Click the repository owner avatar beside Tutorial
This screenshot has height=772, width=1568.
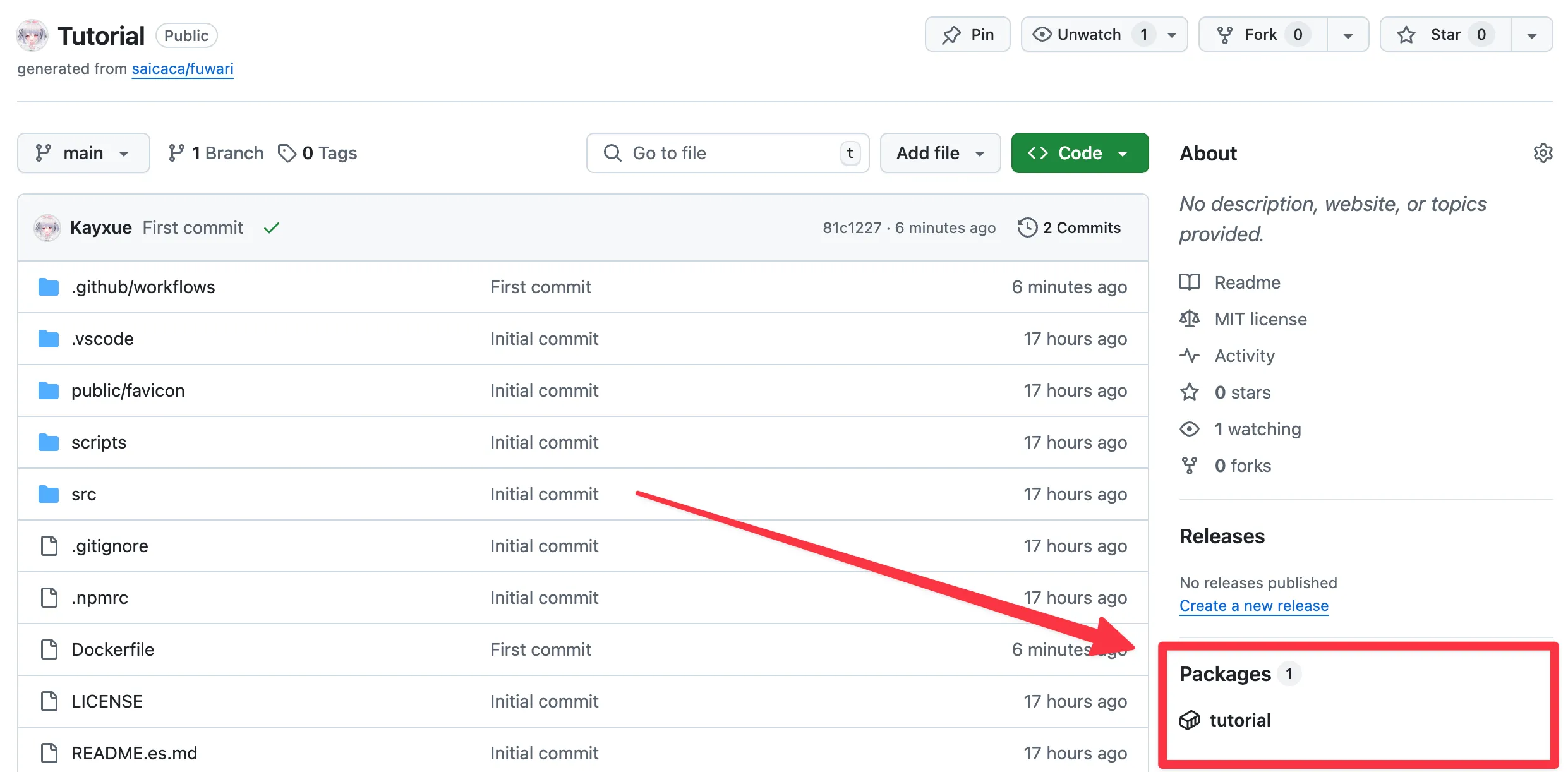pos(32,35)
